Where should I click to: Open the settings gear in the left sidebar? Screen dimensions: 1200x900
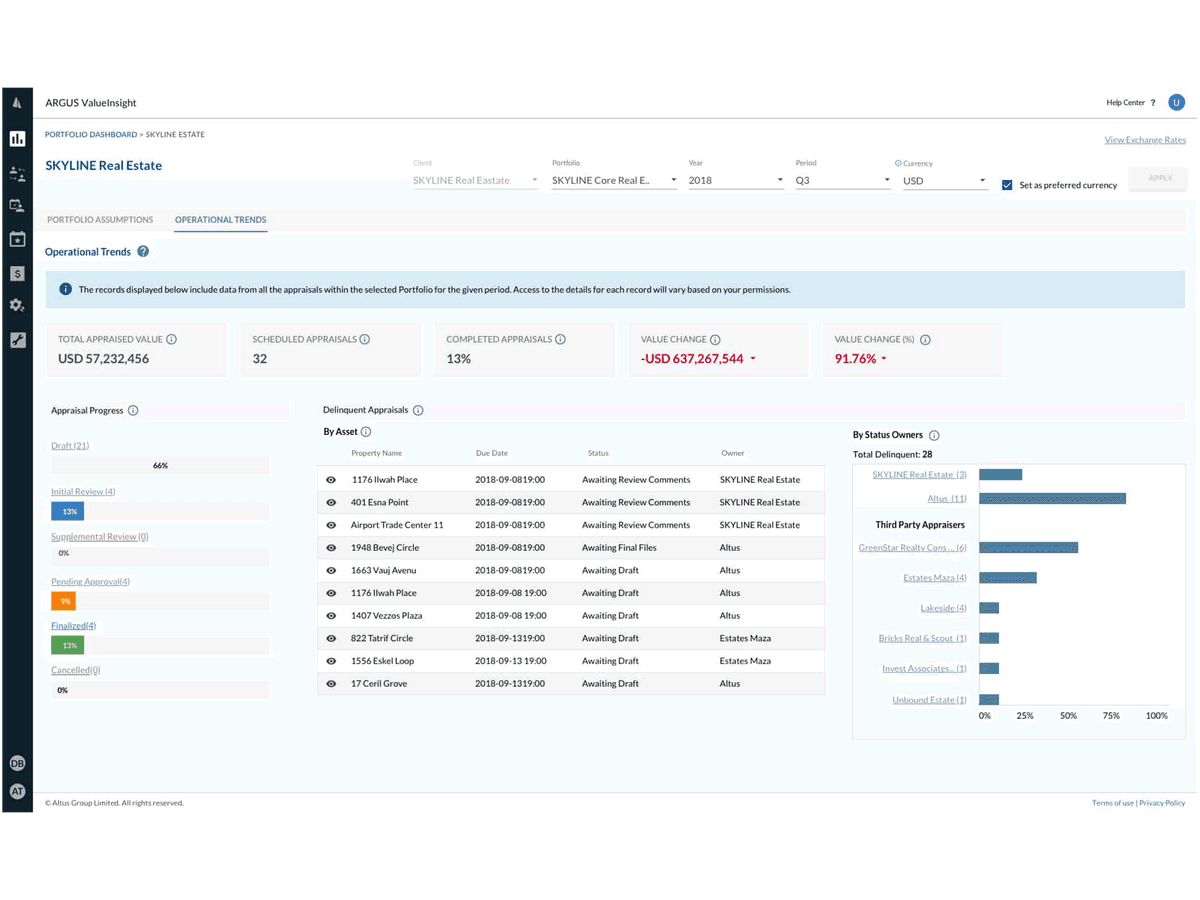[x=17, y=306]
